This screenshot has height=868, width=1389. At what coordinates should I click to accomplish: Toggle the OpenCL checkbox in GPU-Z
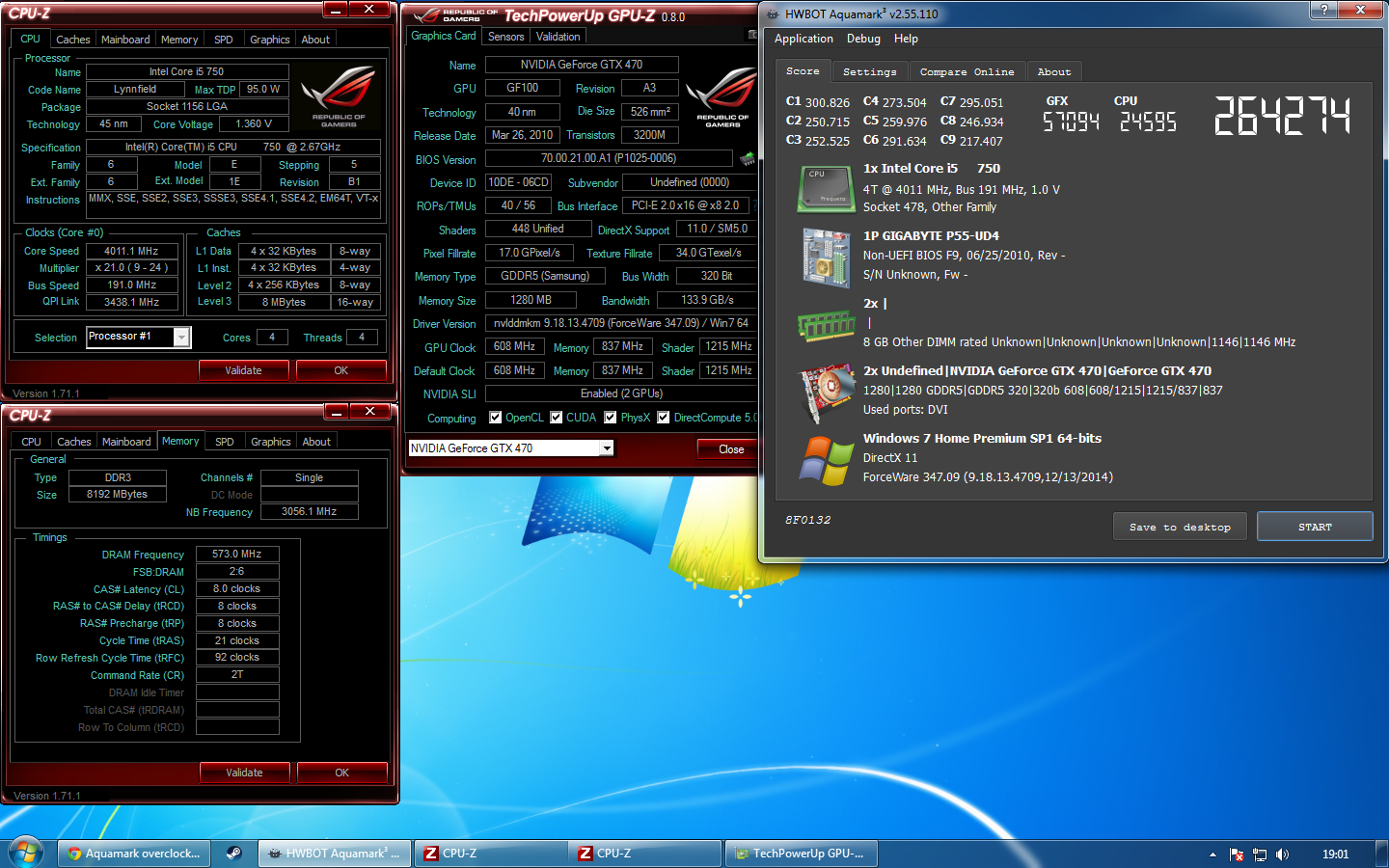point(495,418)
